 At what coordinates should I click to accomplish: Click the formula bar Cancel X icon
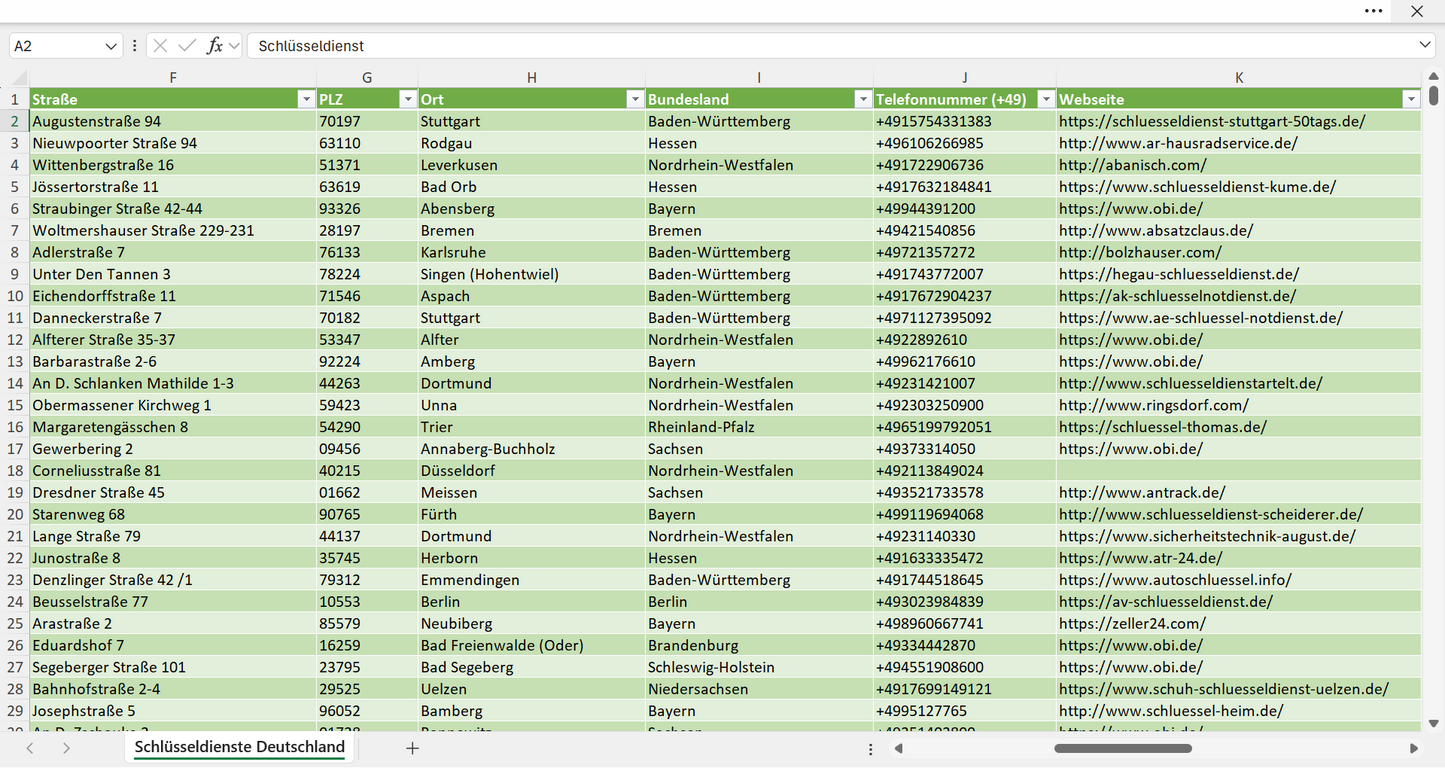click(x=160, y=46)
